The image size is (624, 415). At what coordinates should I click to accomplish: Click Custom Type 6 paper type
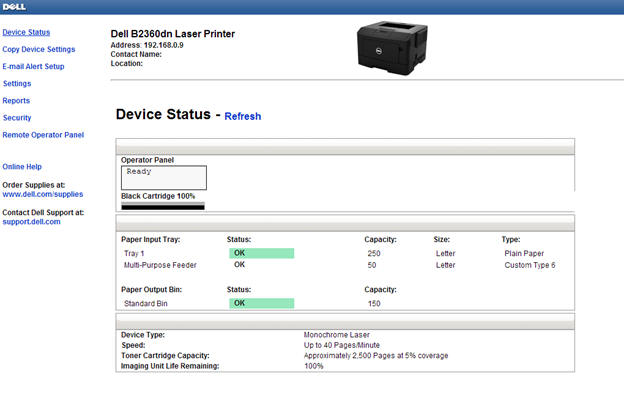click(x=530, y=265)
